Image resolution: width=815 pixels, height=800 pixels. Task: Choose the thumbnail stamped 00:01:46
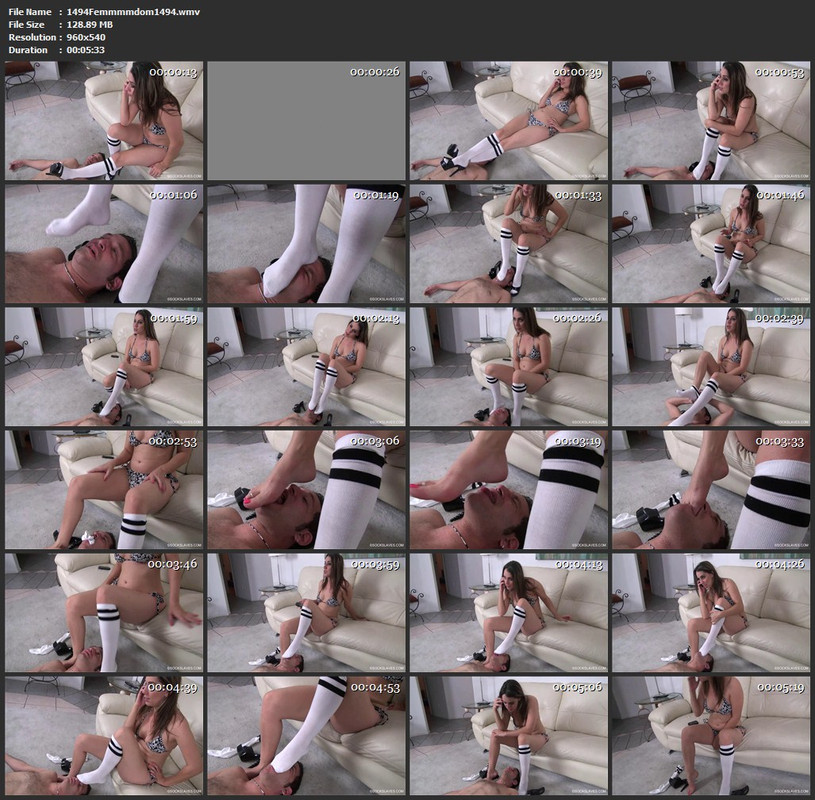711,243
